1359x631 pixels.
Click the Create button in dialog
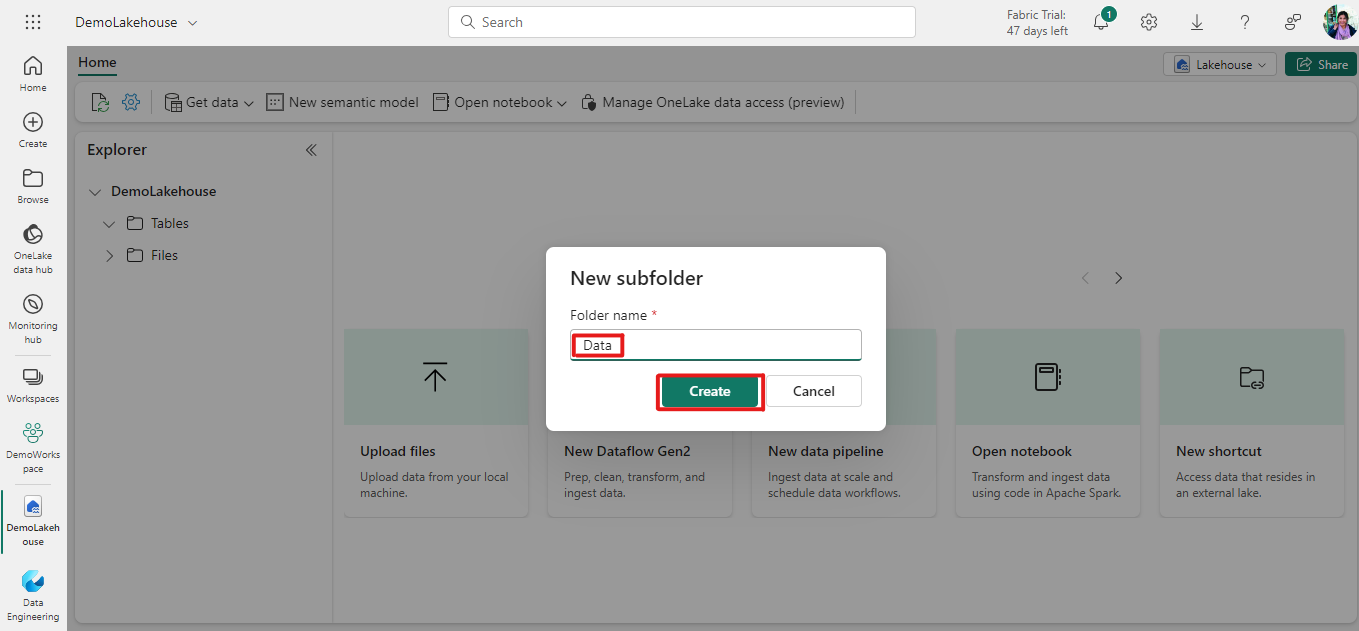[x=710, y=391]
